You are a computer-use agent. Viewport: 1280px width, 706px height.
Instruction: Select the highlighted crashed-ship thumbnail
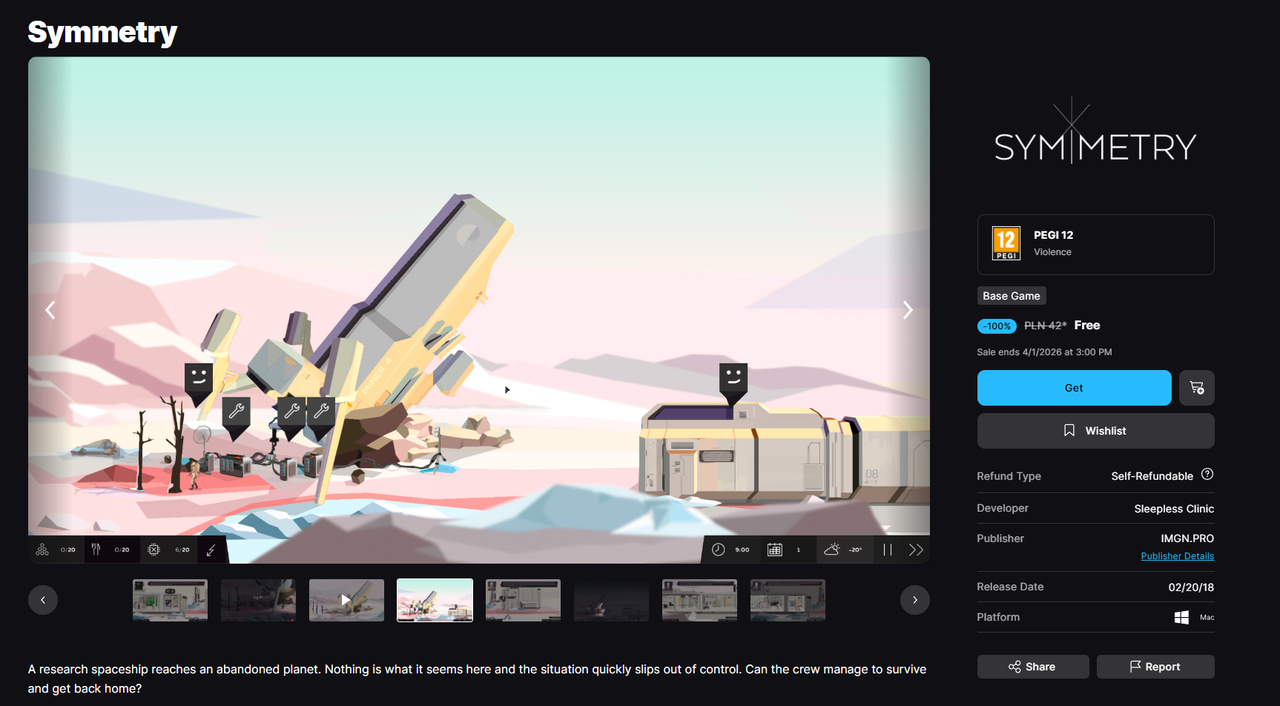click(435, 600)
